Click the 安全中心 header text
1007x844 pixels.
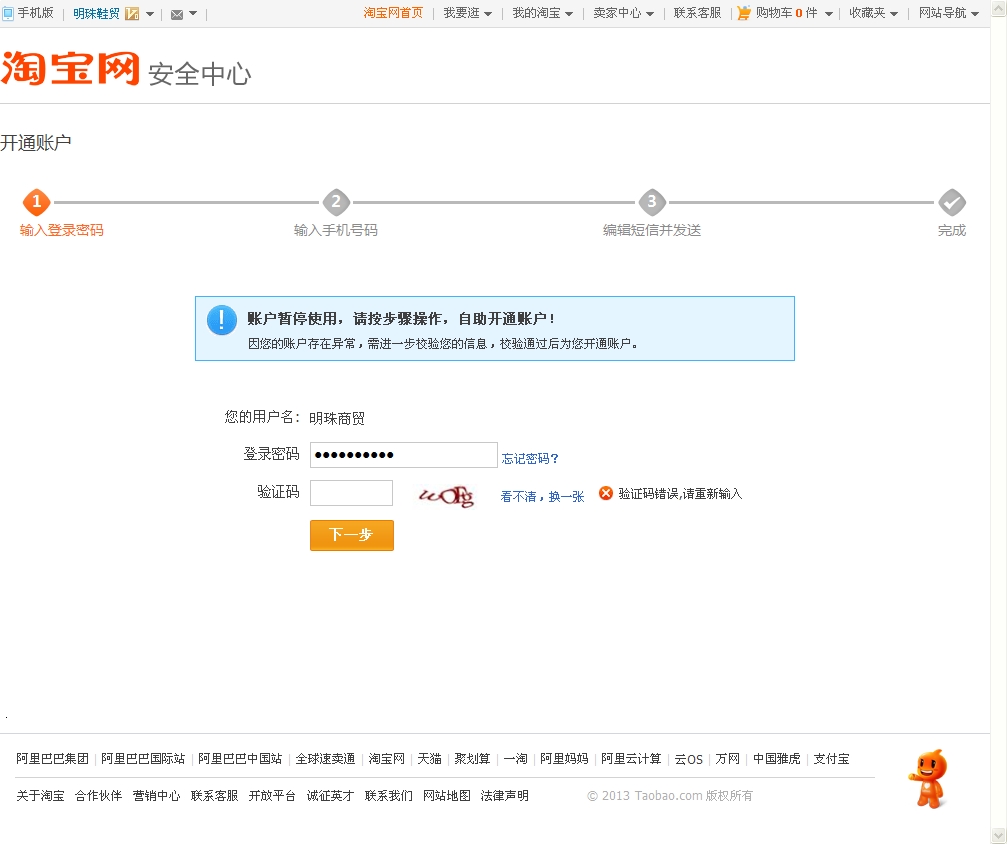tap(200, 74)
